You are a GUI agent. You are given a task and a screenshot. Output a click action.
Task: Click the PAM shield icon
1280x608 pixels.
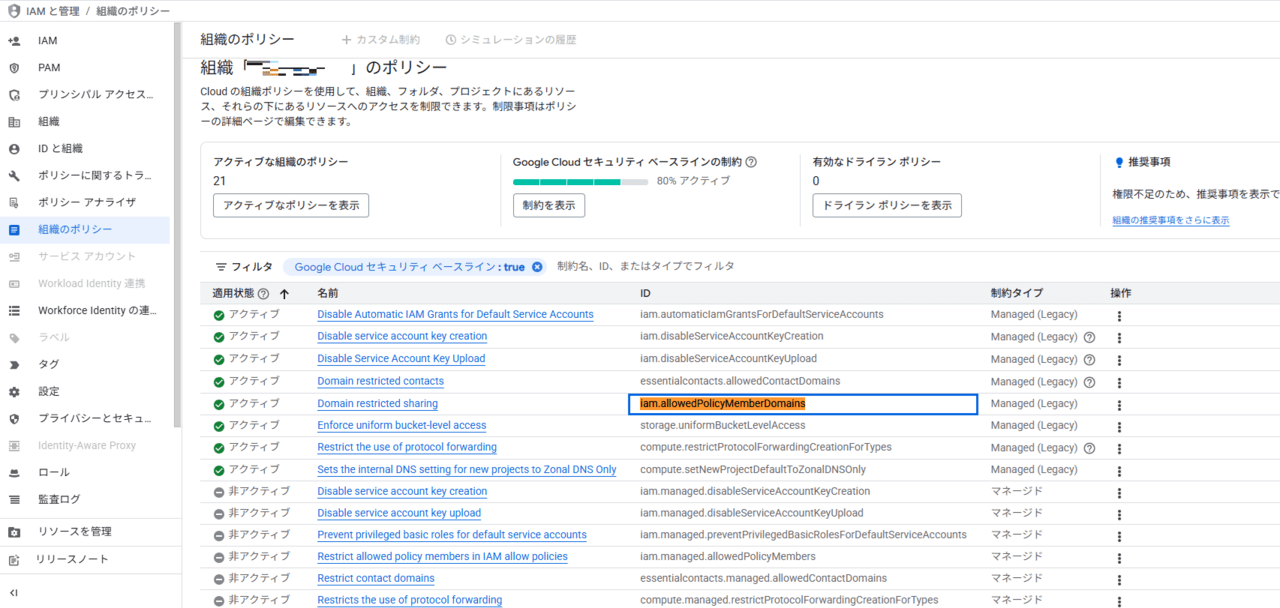(14, 68)
